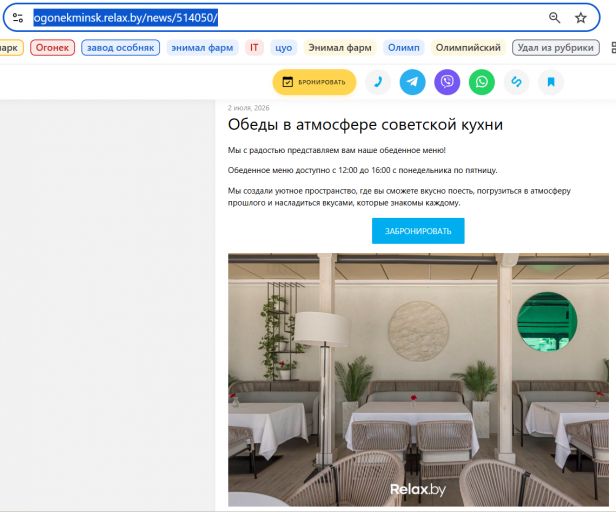Click the blue link chain icon
This screenshot has width=616, height=512.
click(516, 82)
